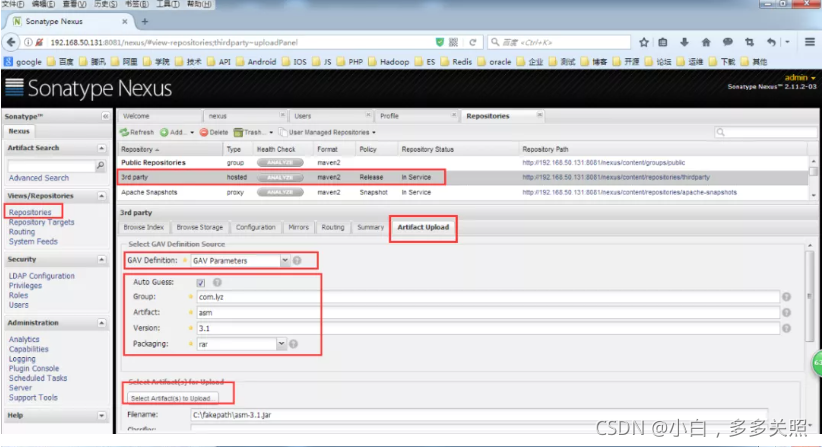Close the Users panel tab
This screenshot has width=823, height=447.
point(368,115)
